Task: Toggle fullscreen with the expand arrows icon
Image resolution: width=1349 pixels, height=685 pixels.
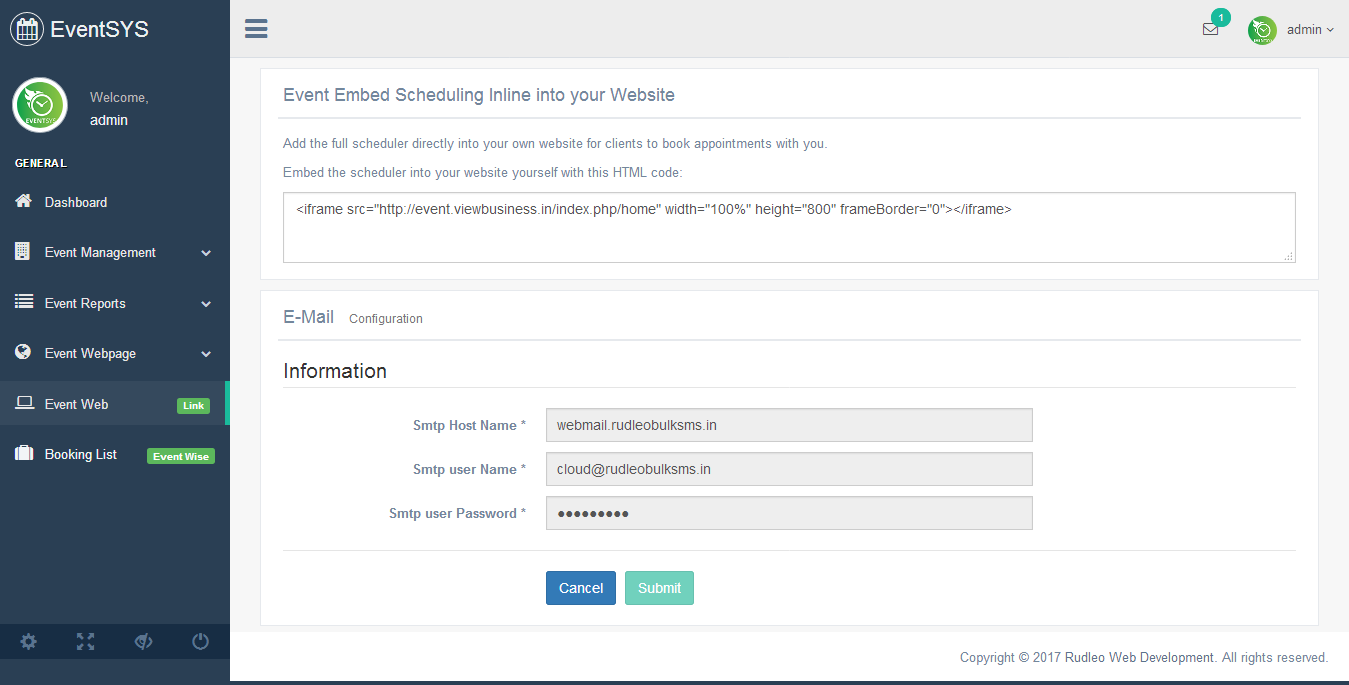Action: tap(85, 642)
